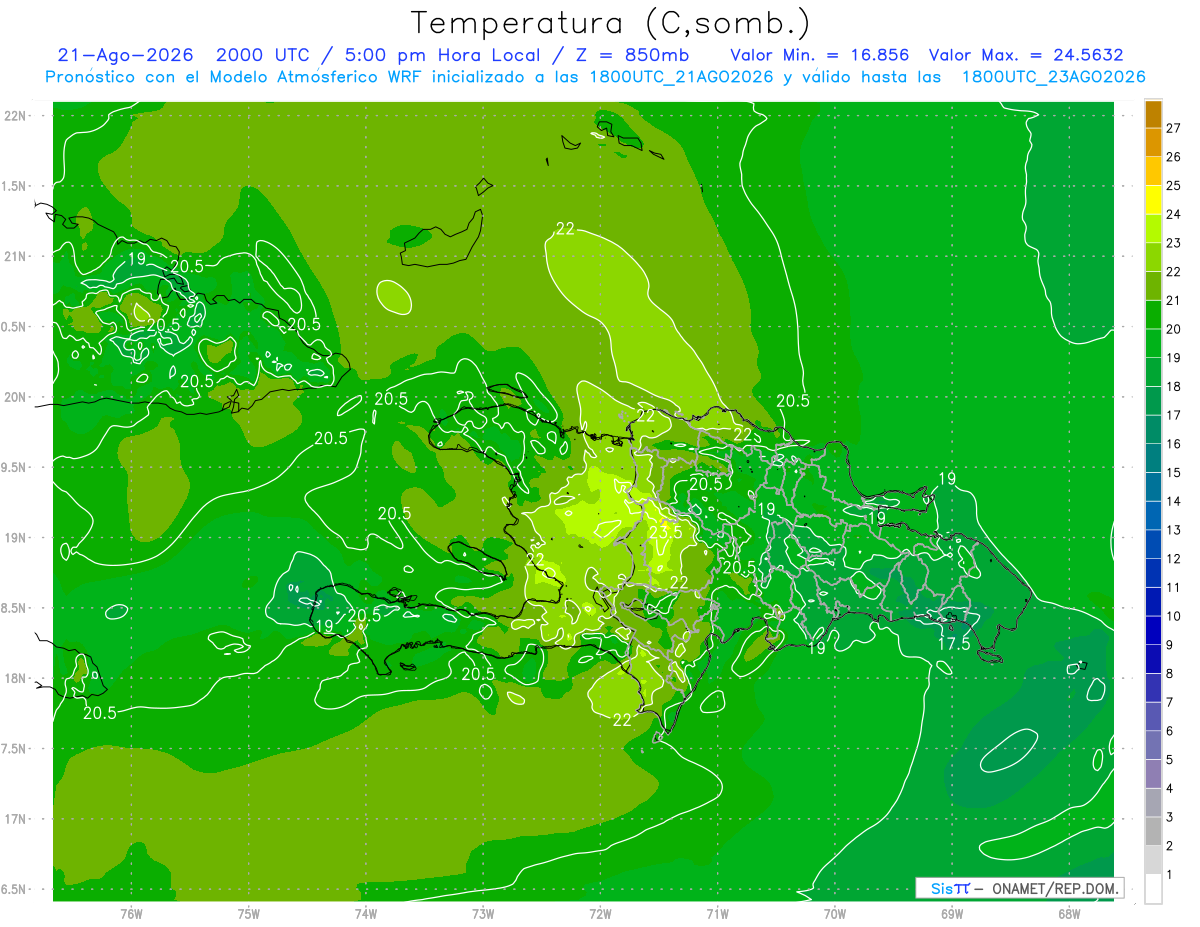Click the "68W" longitude axis label

[1069, 913]
